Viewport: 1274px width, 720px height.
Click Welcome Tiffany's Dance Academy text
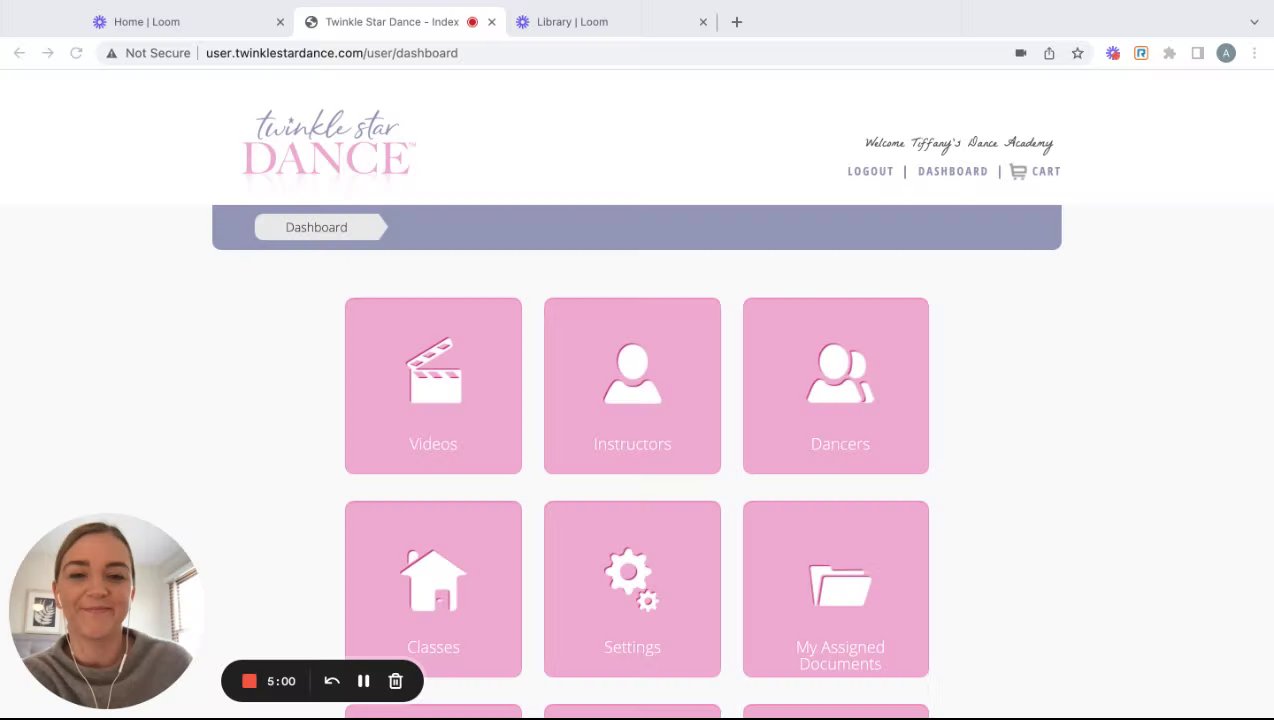[x=958, y=143]
